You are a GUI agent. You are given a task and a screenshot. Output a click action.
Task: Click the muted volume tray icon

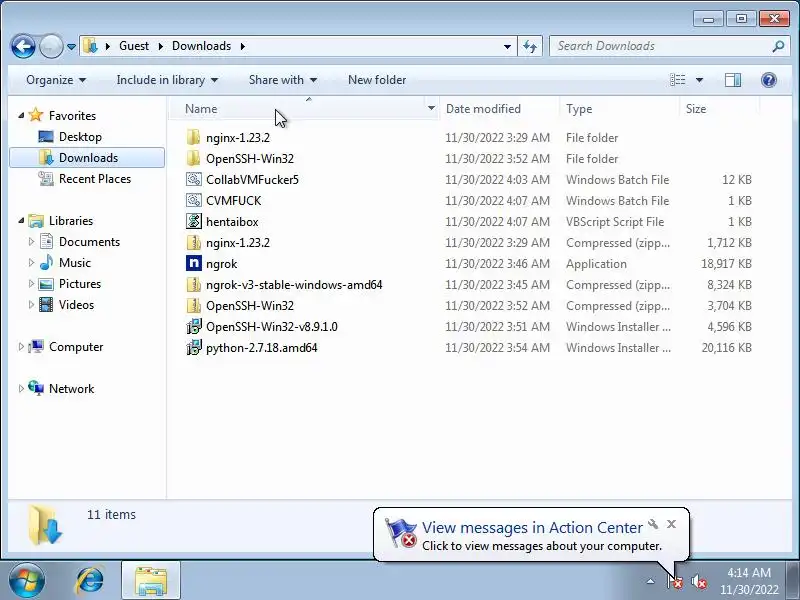coord(698,581)
